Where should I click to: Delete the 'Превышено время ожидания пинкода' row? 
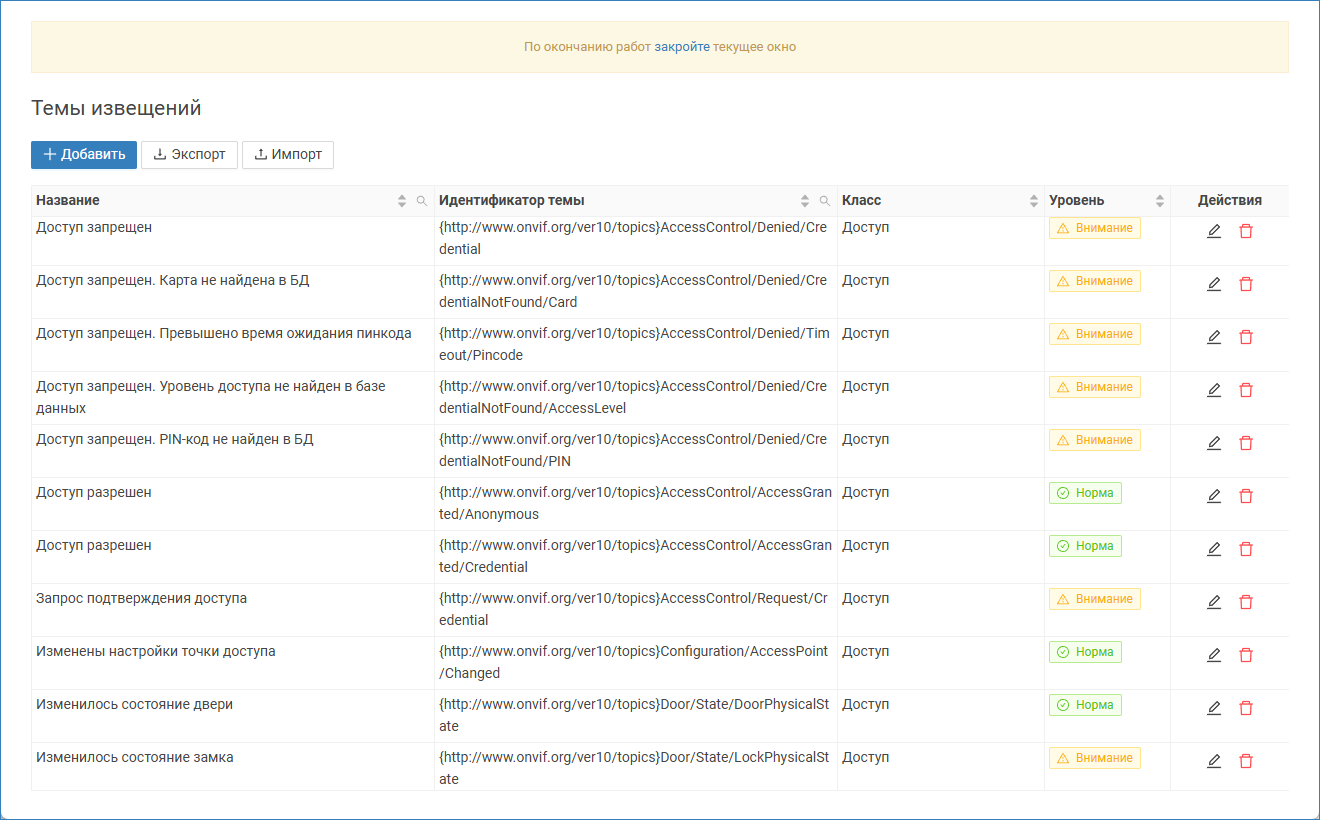[1246, 337]
